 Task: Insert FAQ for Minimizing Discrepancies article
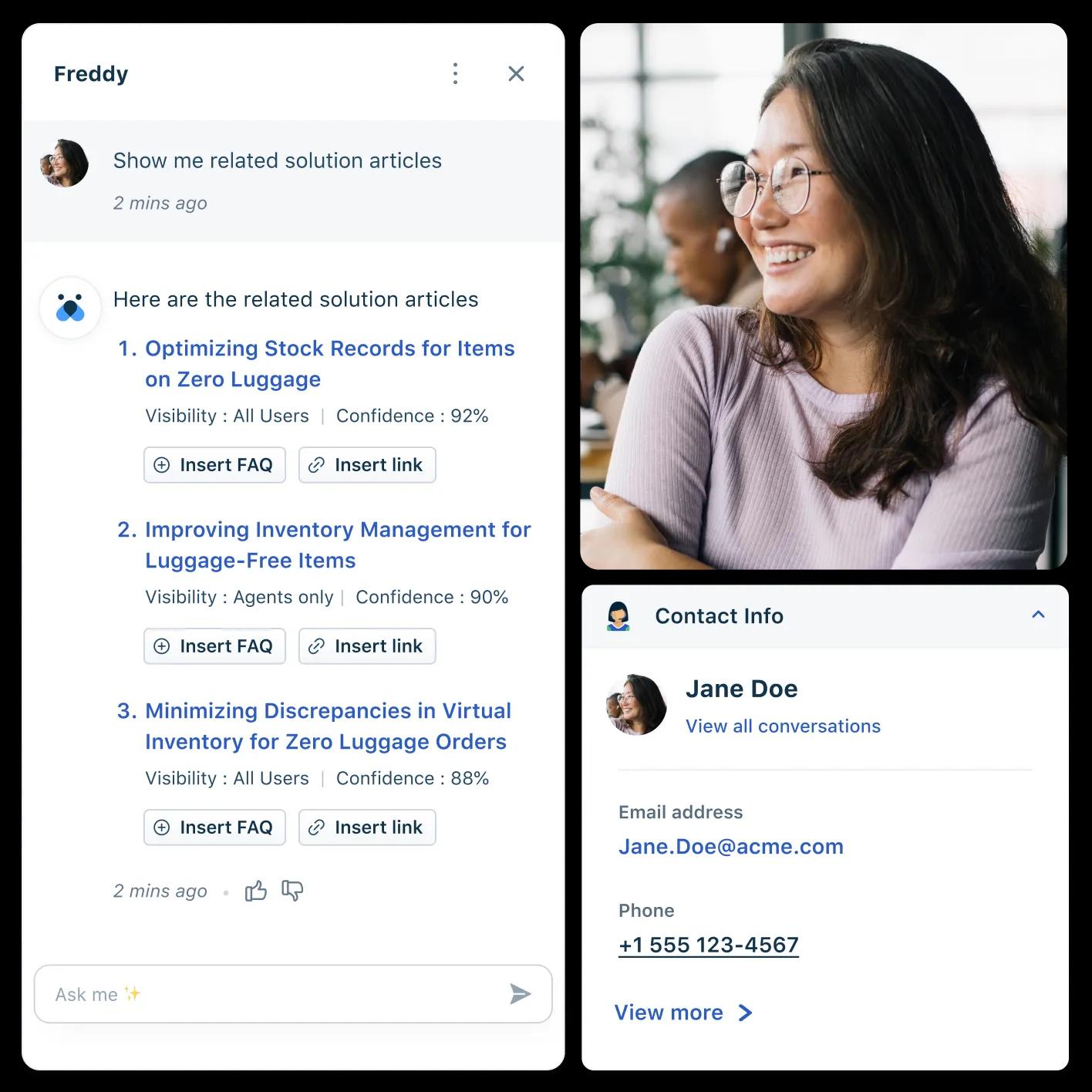(x=214, y=827)
